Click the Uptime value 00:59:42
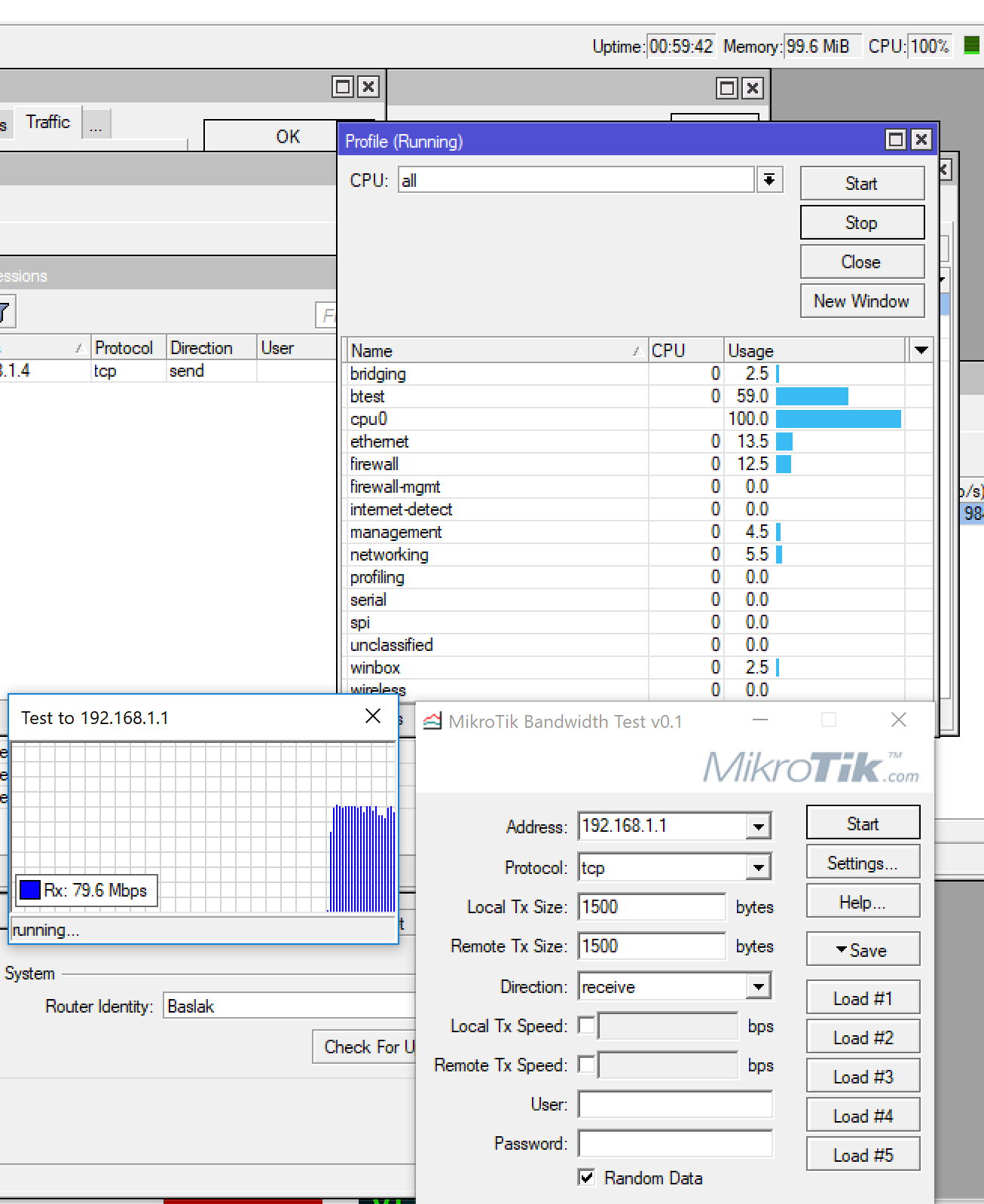The width and height of the screenshot is (984, 1204). (x=680, y=47)
